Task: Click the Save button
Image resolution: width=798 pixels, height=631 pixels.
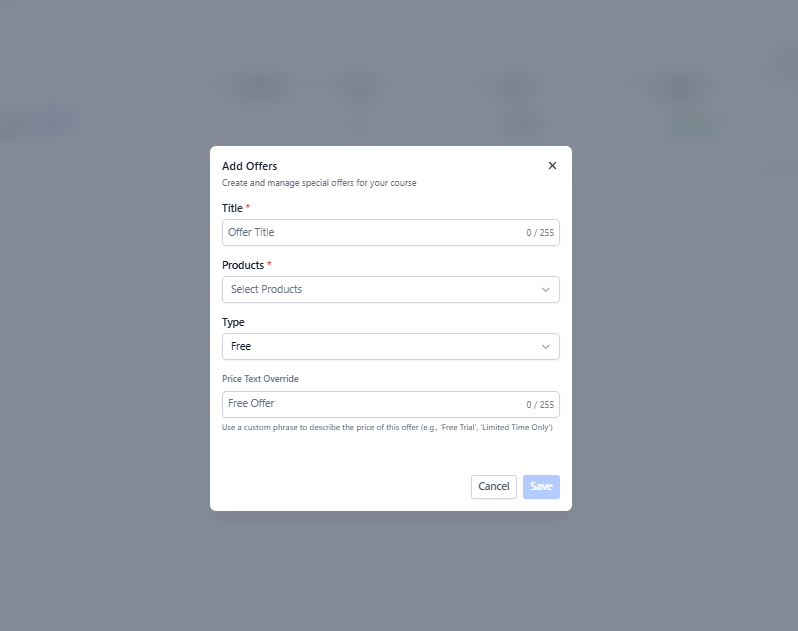Action: point(541,487)
